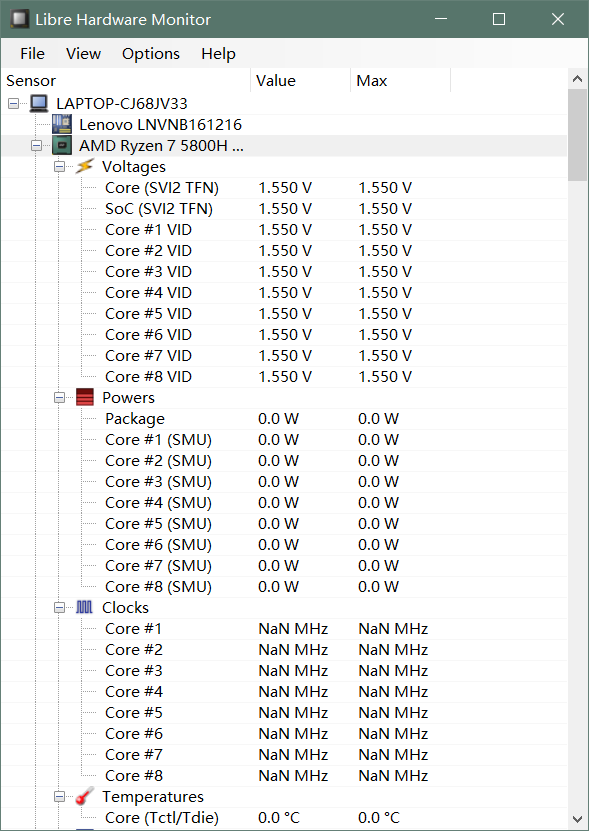Screen dimensions: 589x831
Task: Click the scrollbar down arrow
Action: pyautogui.click(x=577, y=819)
